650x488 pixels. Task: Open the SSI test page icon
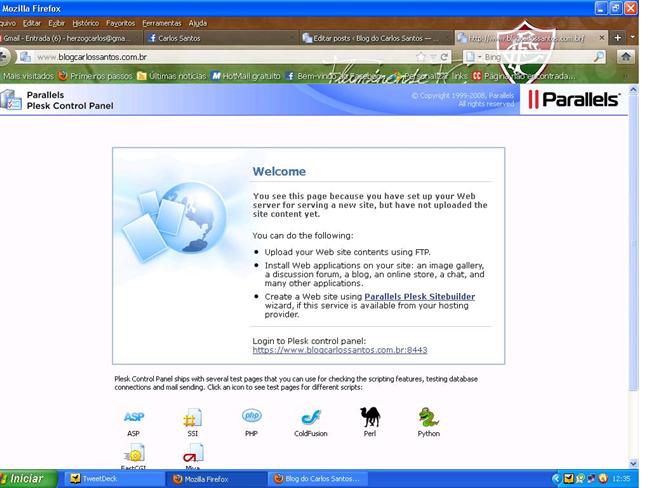[x=193, y=418]
